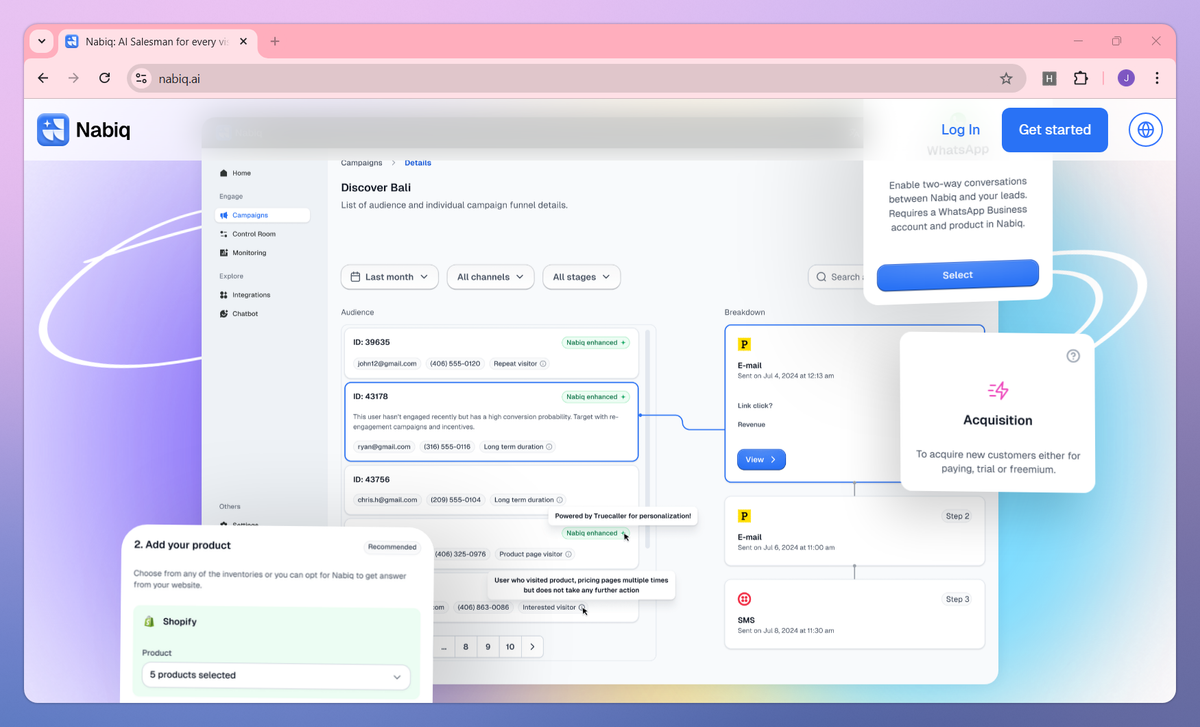Image resolution: width=1200 pixels, height=727 pixels.
Task: Click the Search input field
Action: coord(836,277)
